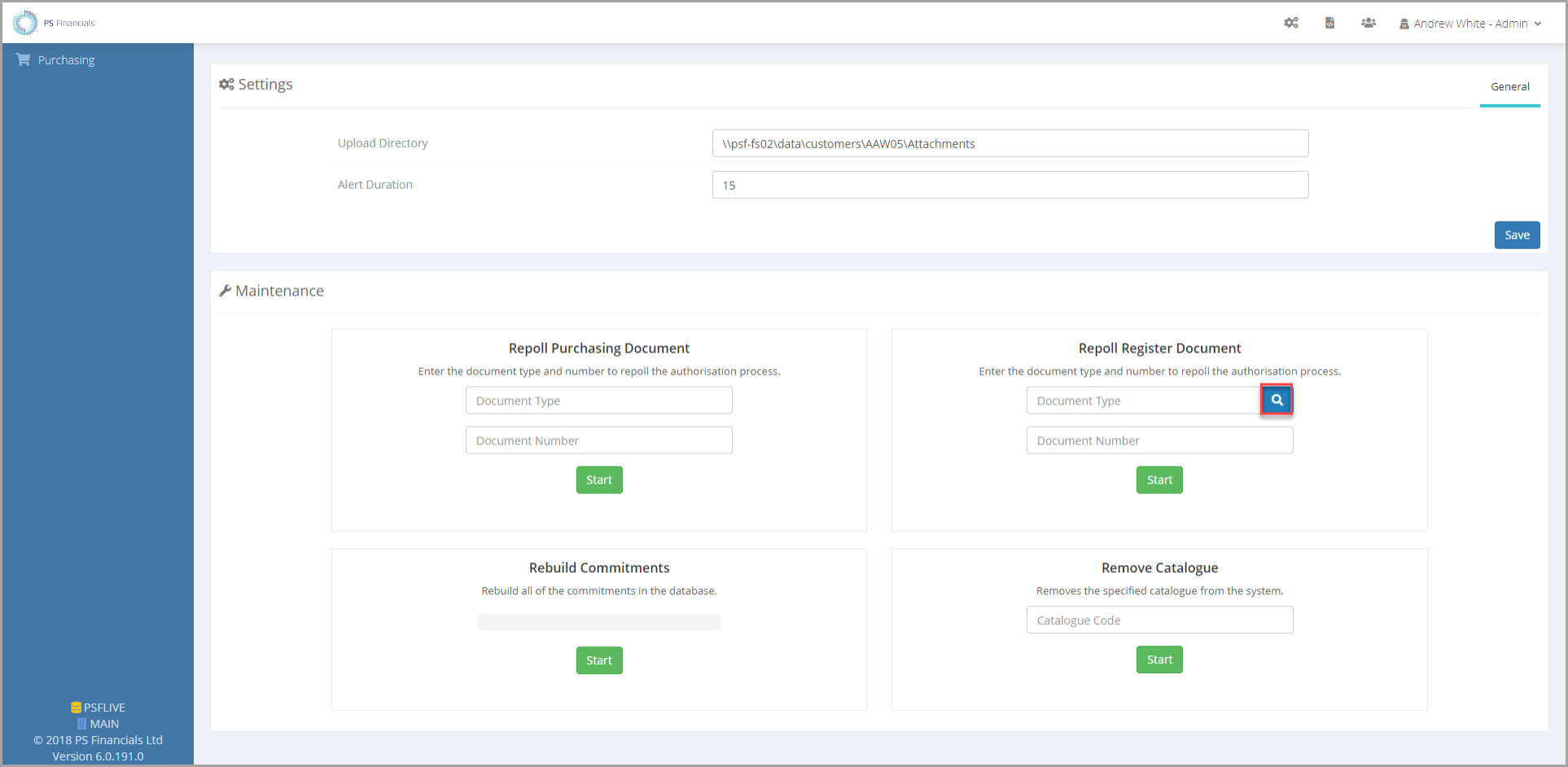1568x767 pixels.
Task: Open the settings gears icon in header
Action: point(1291,23)
